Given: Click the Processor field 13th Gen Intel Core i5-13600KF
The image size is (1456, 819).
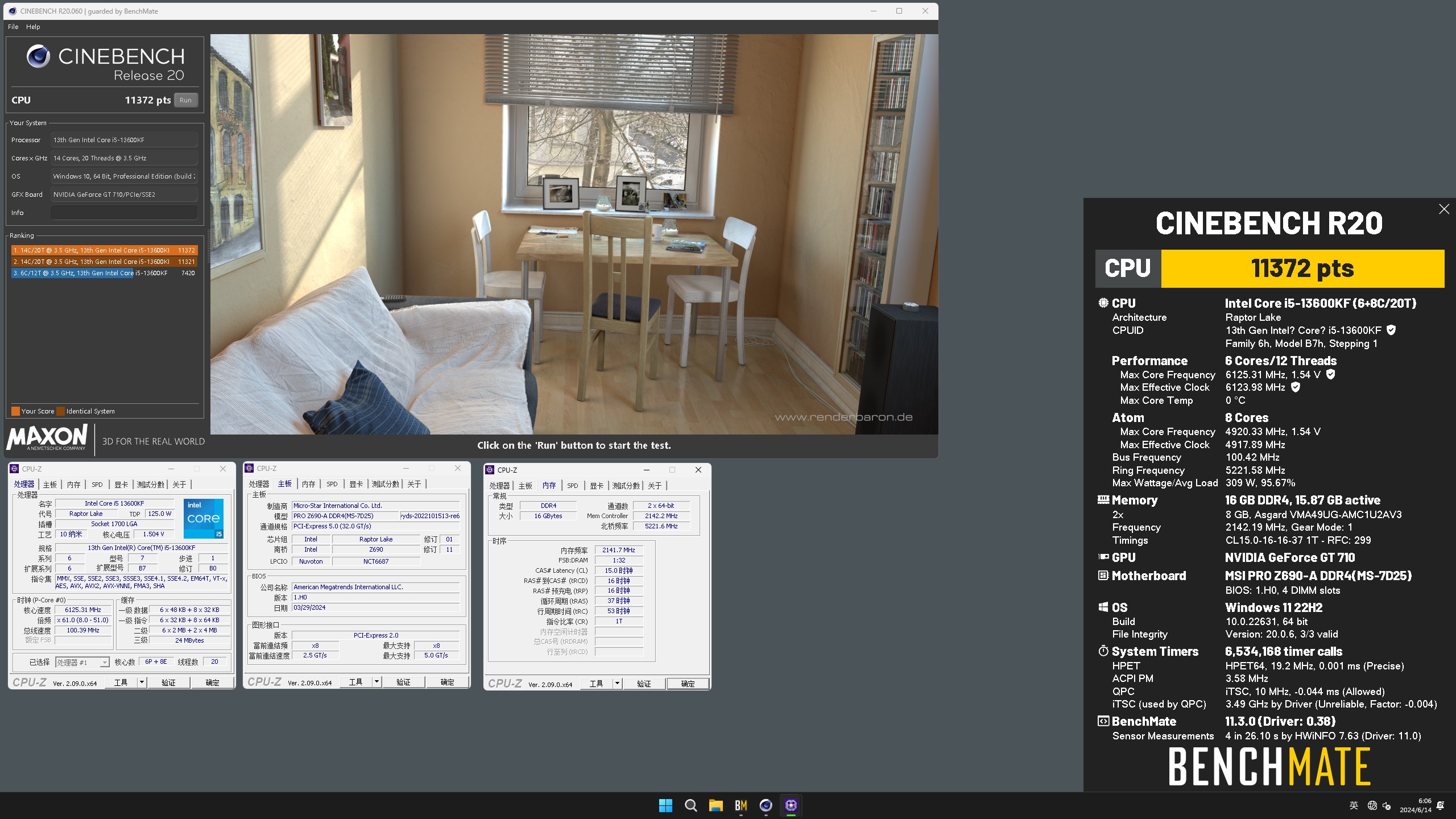Looking at the screenshot, I should [x=124, y=140].
